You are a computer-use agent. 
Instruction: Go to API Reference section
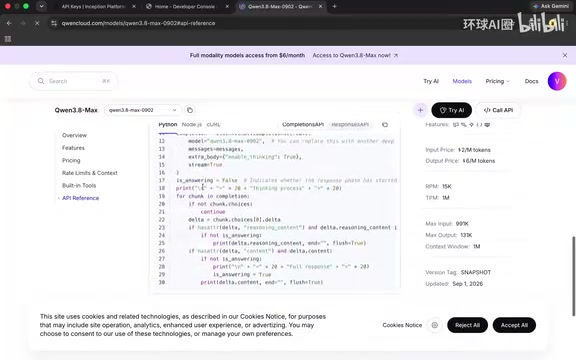(80, 198)
